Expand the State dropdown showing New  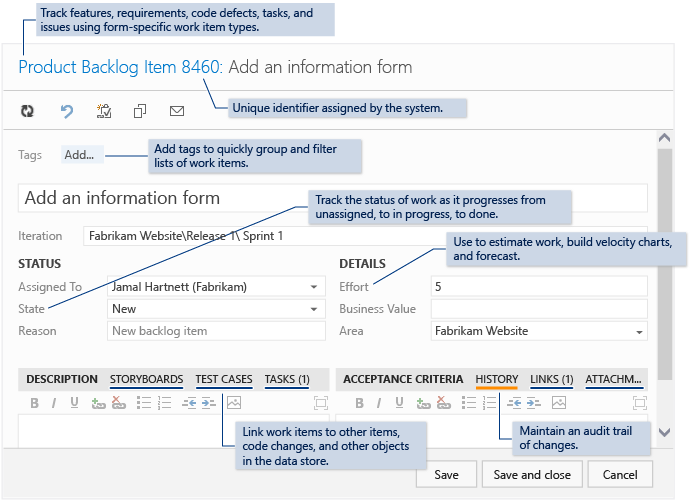tap(313, 309)
